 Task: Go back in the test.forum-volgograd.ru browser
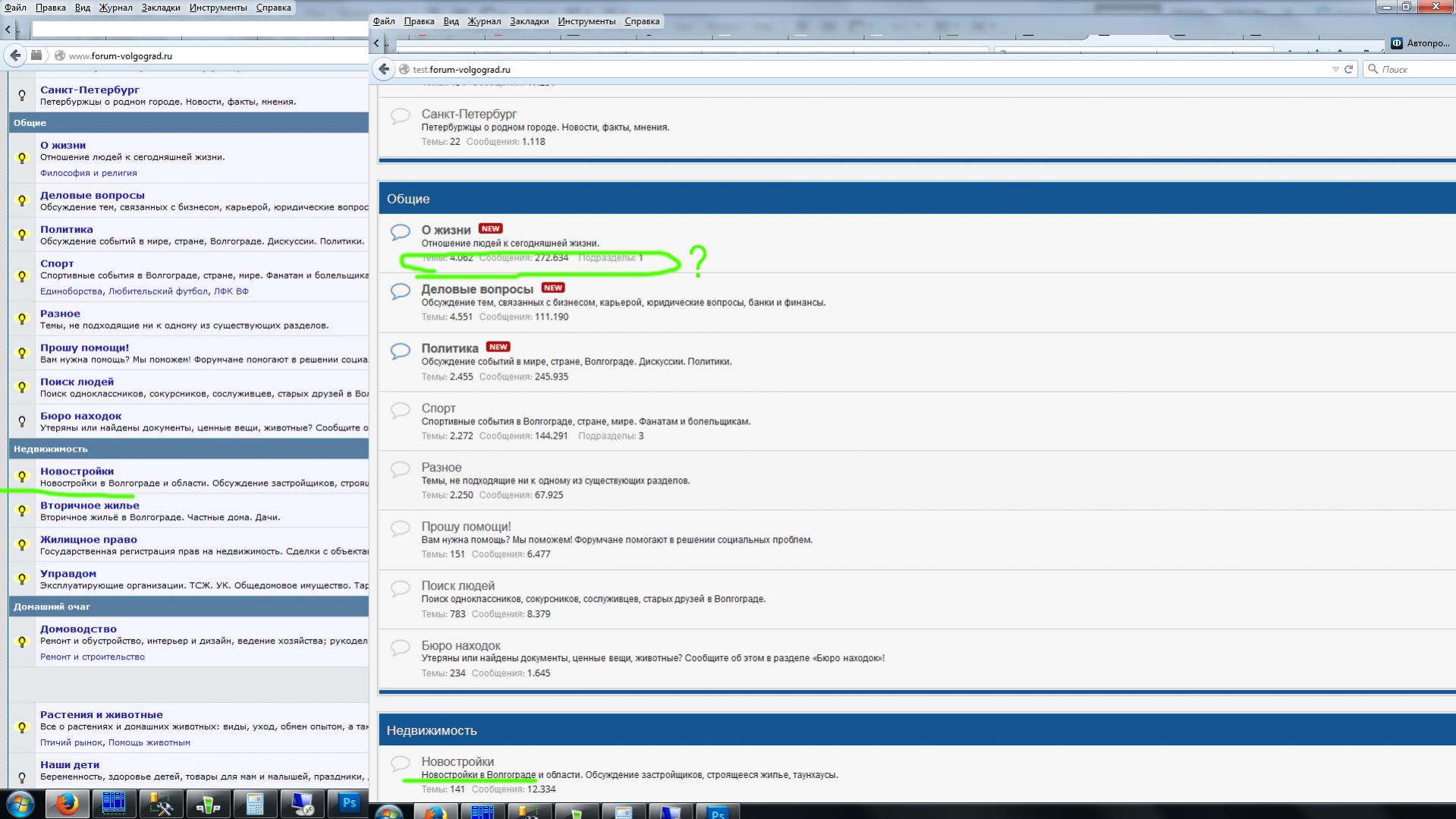tap(384, 69)
